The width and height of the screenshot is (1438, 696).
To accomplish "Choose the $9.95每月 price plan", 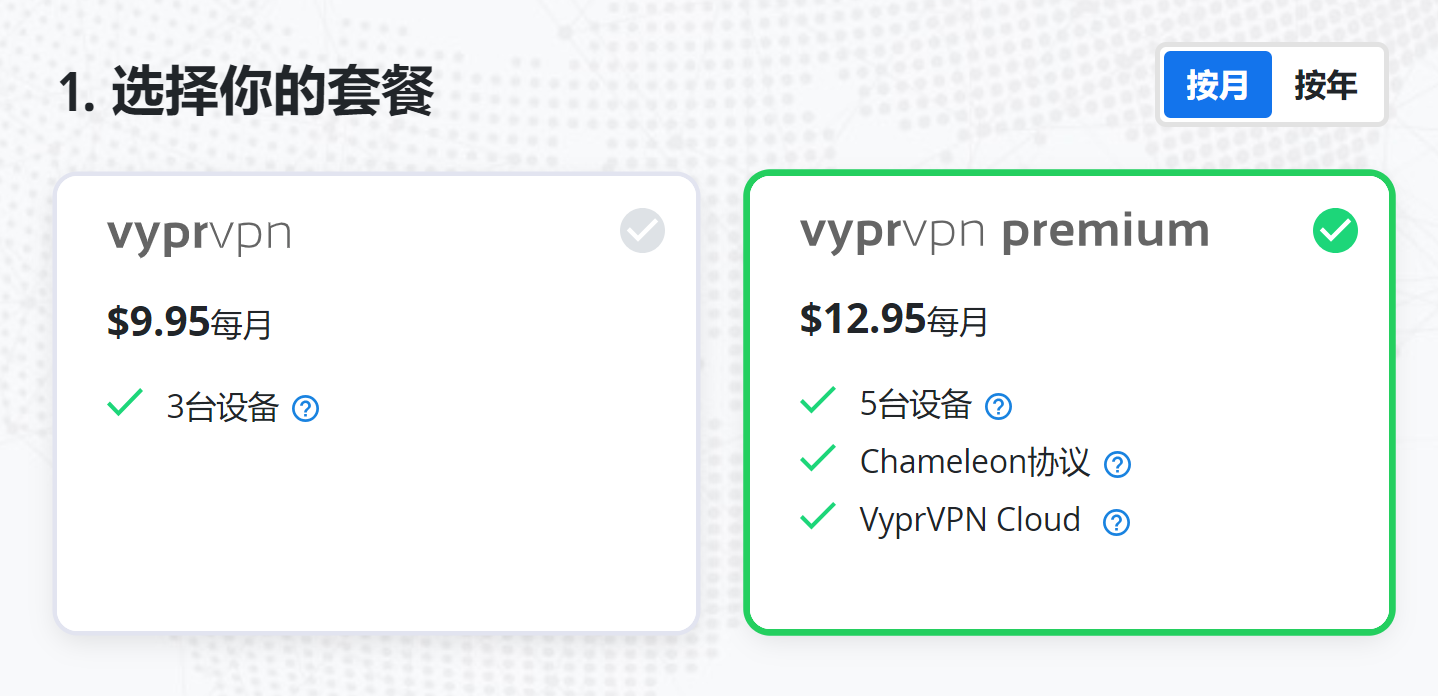I will point(189,323).
